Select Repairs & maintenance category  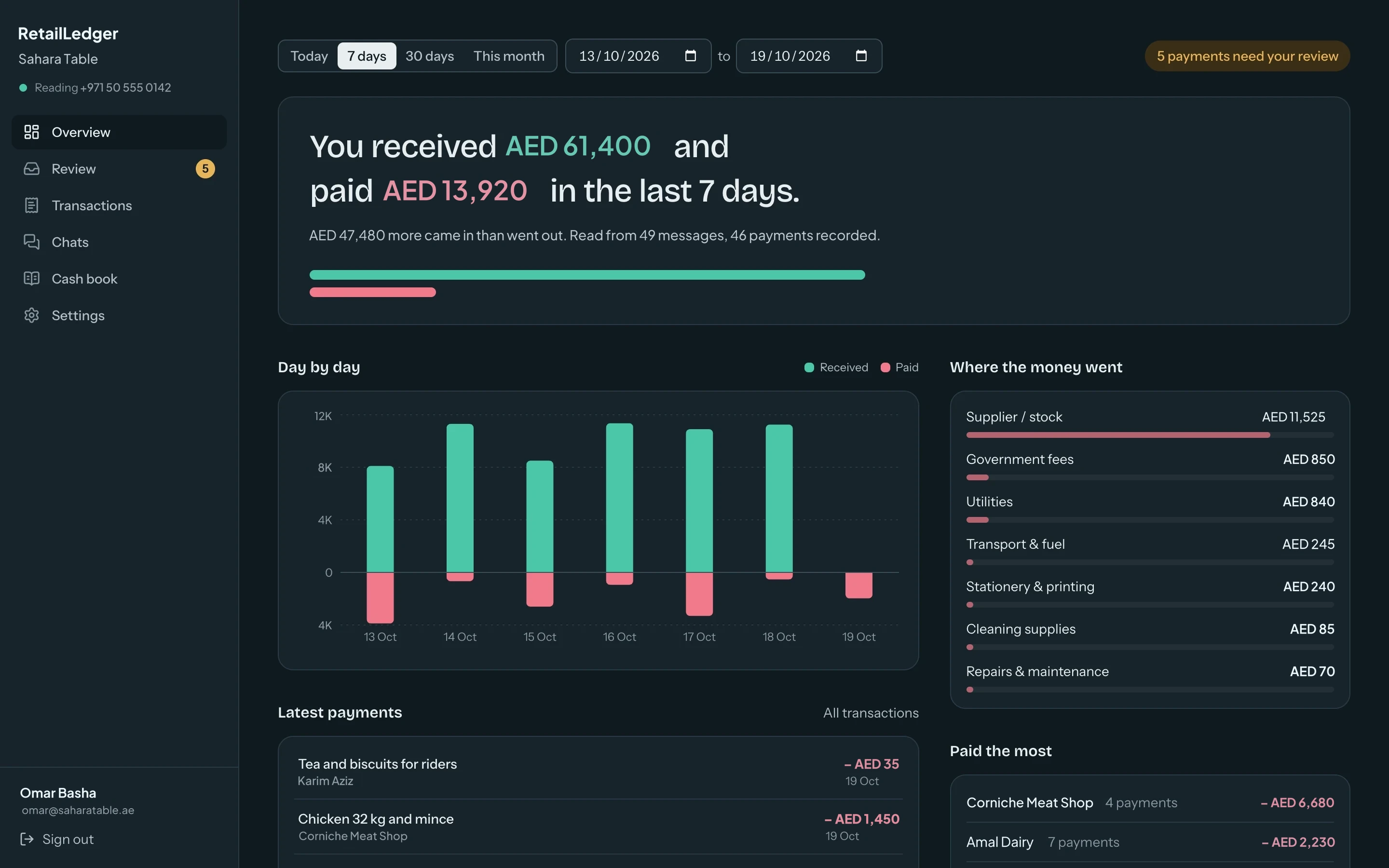click(x=1150, y=678)
